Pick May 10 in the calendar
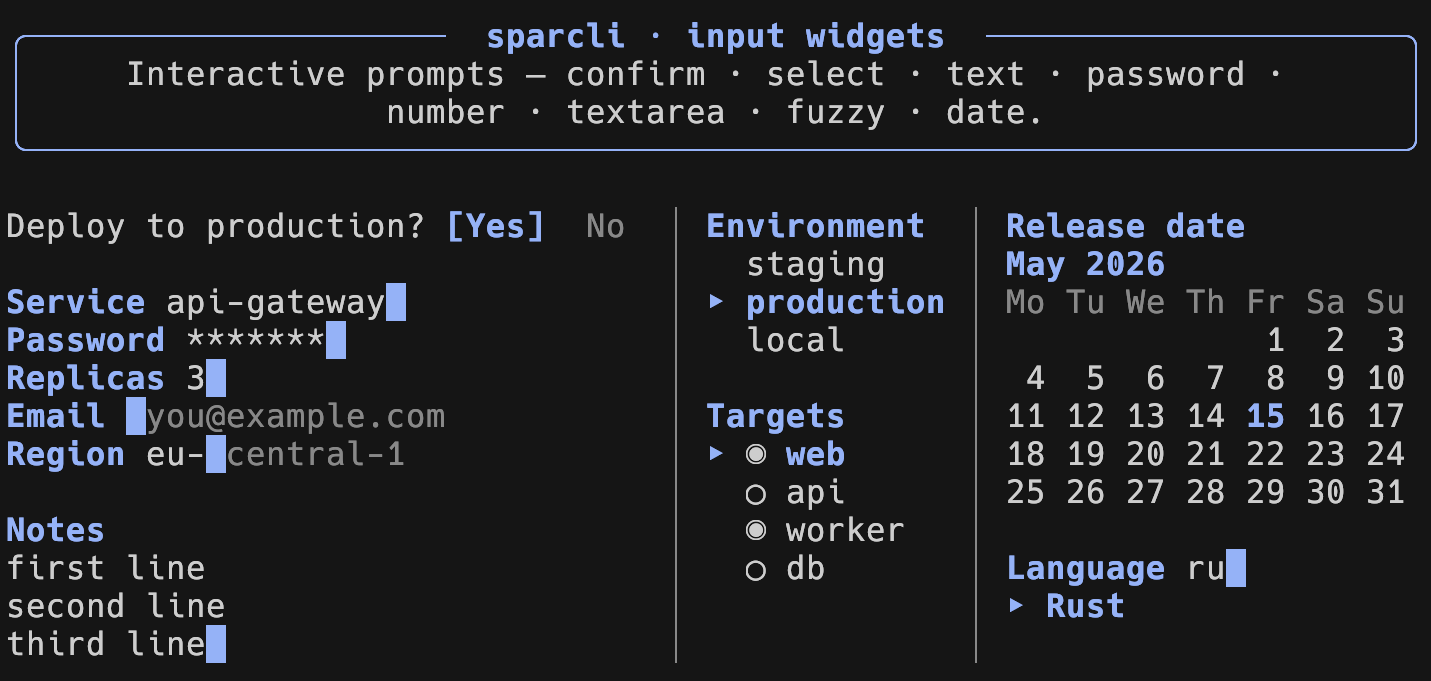1431x681 pixels. 1386,379
